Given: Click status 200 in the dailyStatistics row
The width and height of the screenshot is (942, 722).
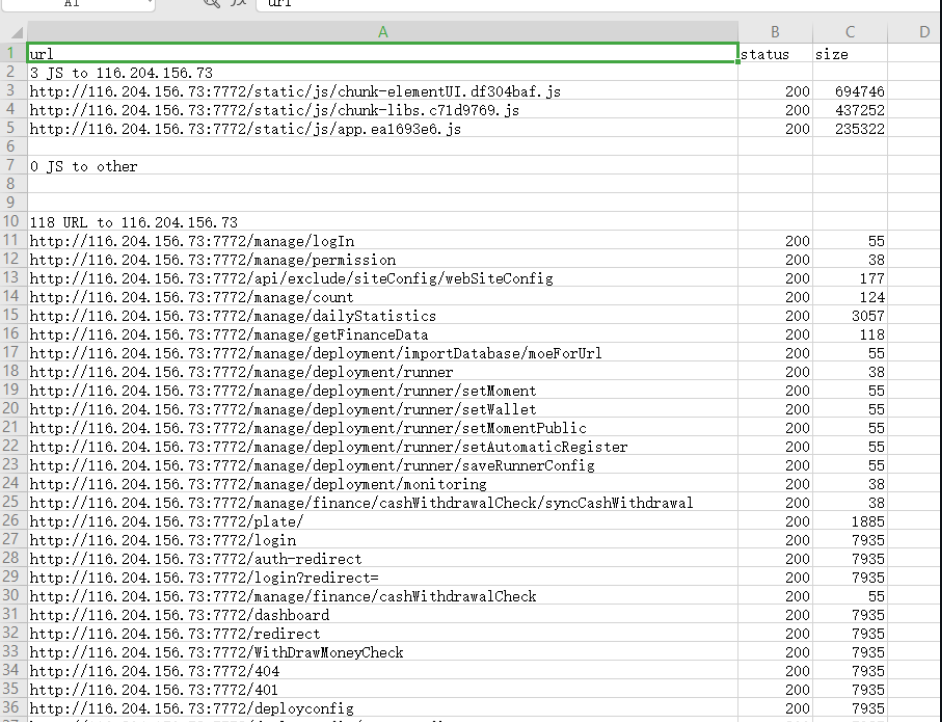Looking at the screenshot, I should point(775,315).
